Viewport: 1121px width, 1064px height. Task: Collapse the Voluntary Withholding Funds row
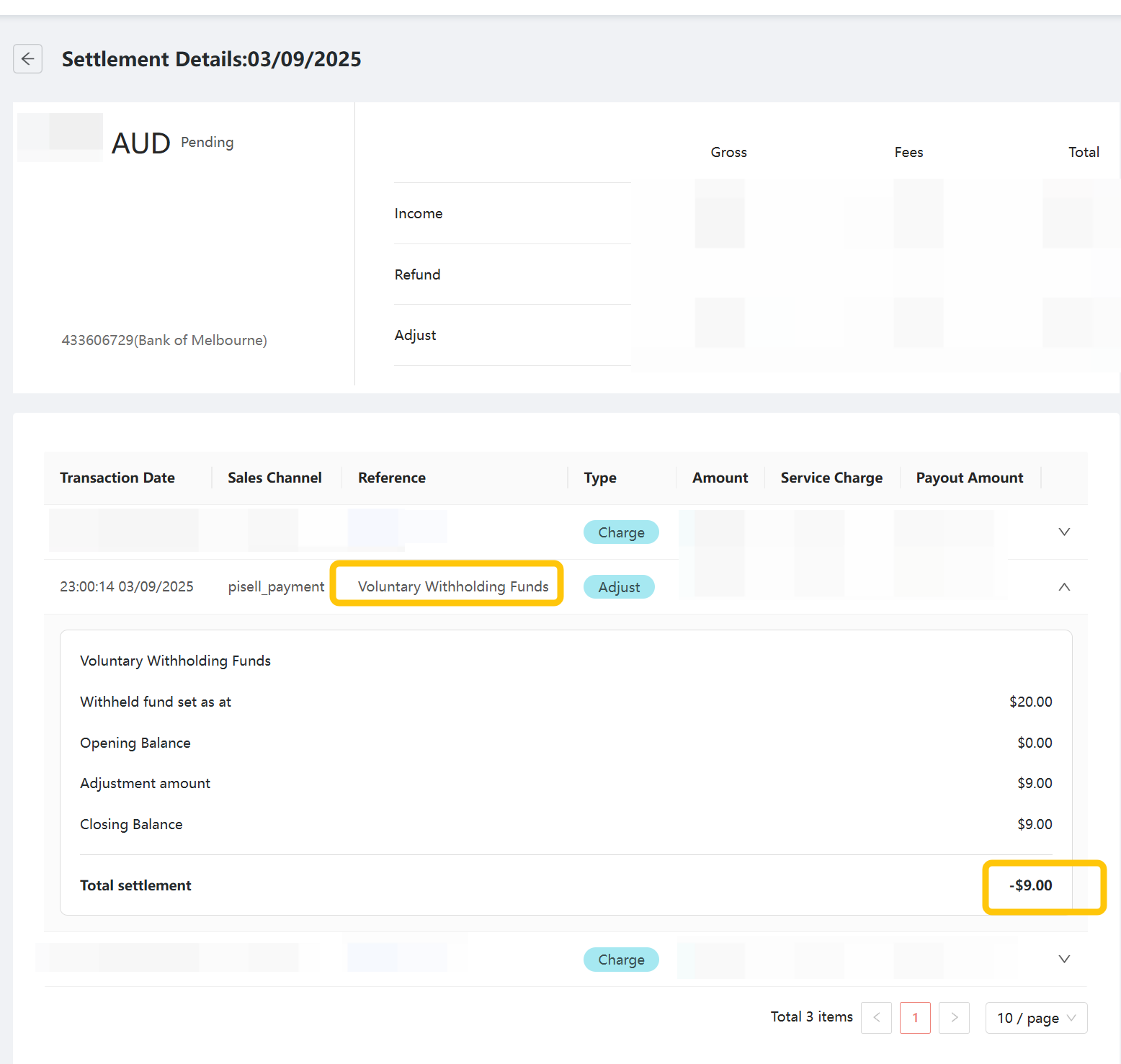[x=1063, y=587]
